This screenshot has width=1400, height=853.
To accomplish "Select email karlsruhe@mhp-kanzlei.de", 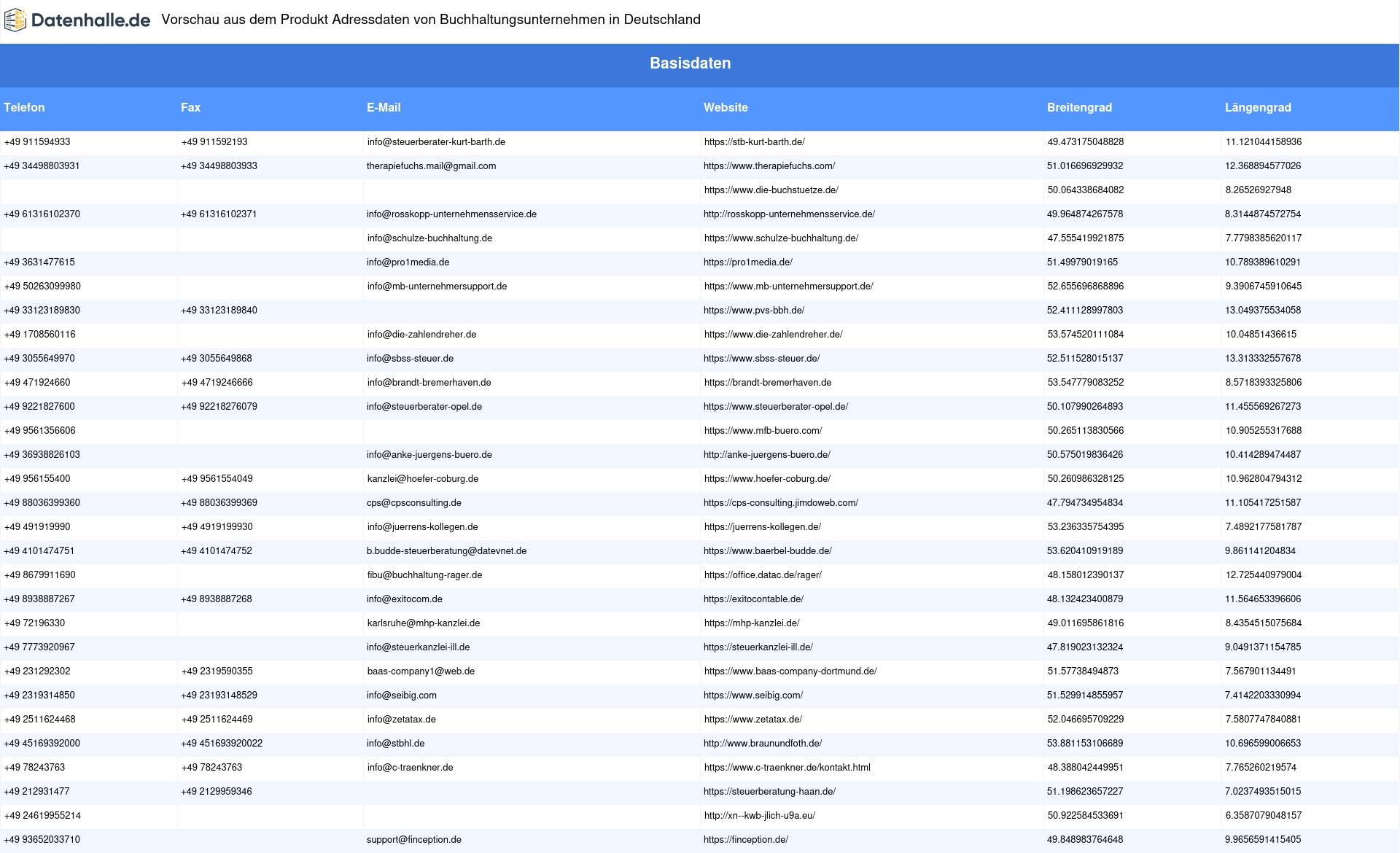I will [423, 623].
